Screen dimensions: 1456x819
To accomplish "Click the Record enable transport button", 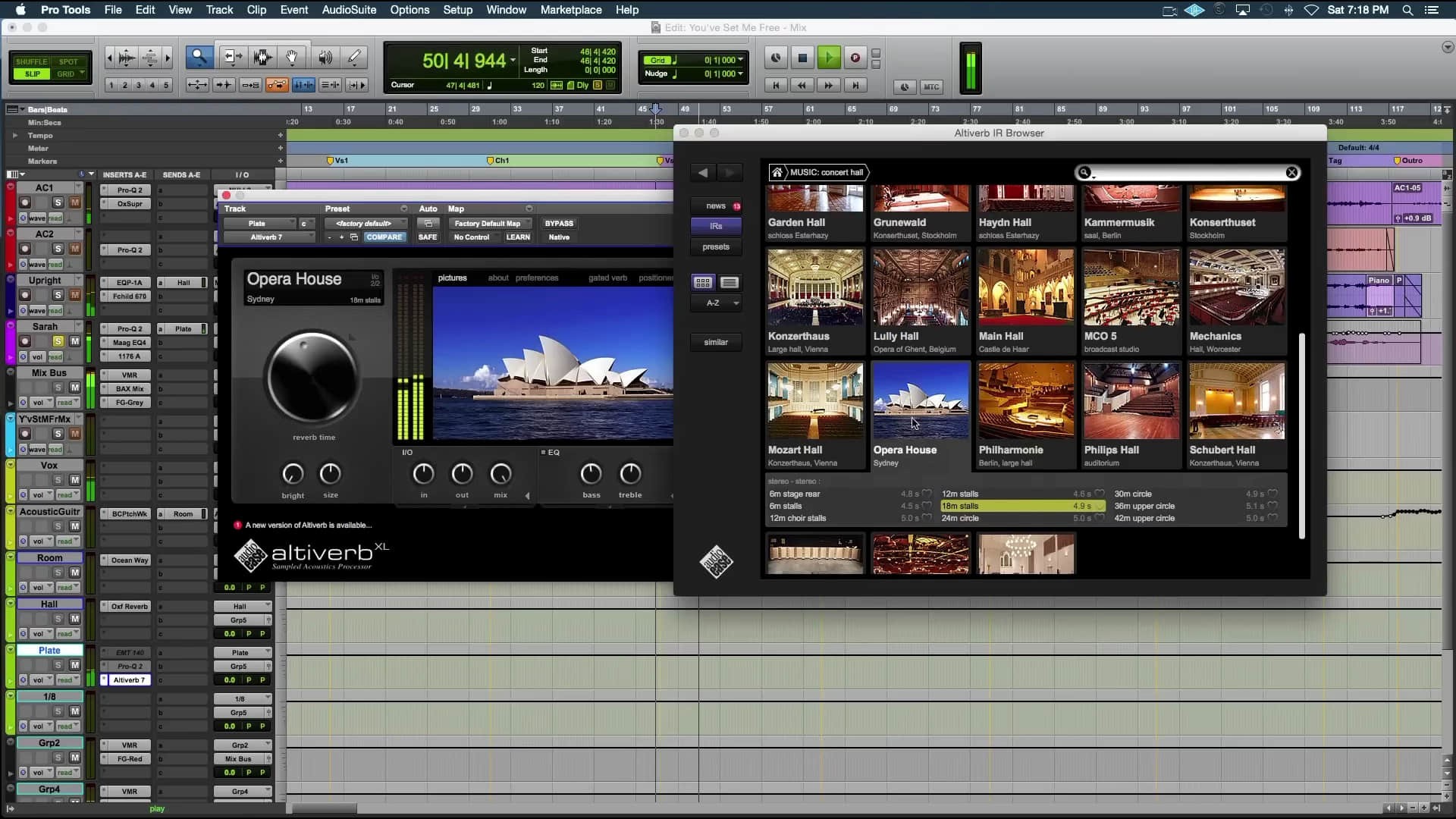I will [x=855, y=58].
